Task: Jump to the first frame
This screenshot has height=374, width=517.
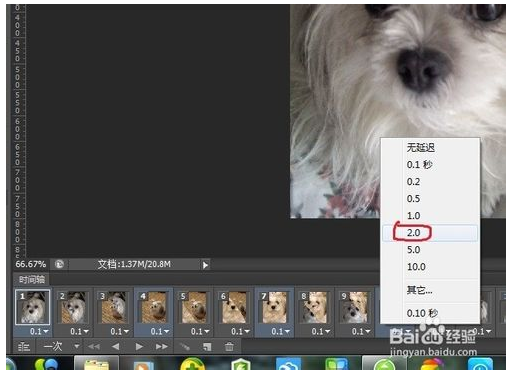Action: 94,347
